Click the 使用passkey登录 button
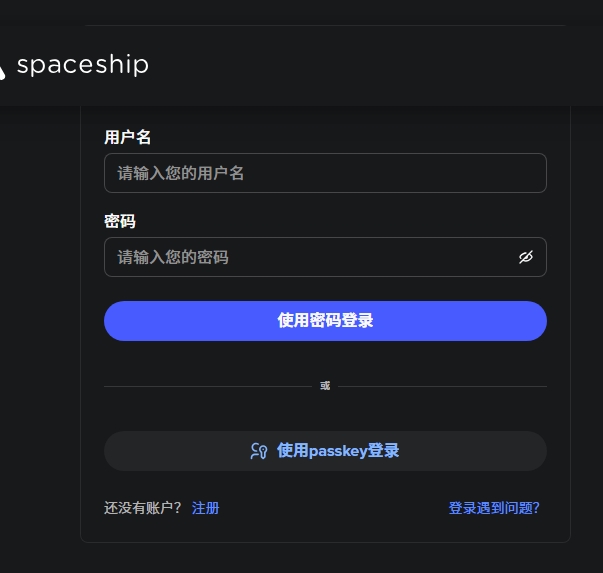This screenshot has width=603, height=573. point(325,451)
